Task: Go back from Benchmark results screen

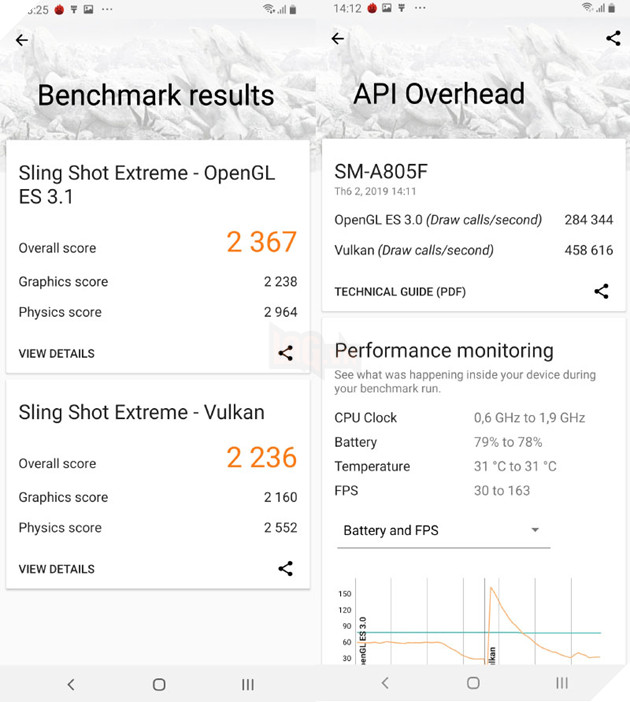Action: pos(22,41)
